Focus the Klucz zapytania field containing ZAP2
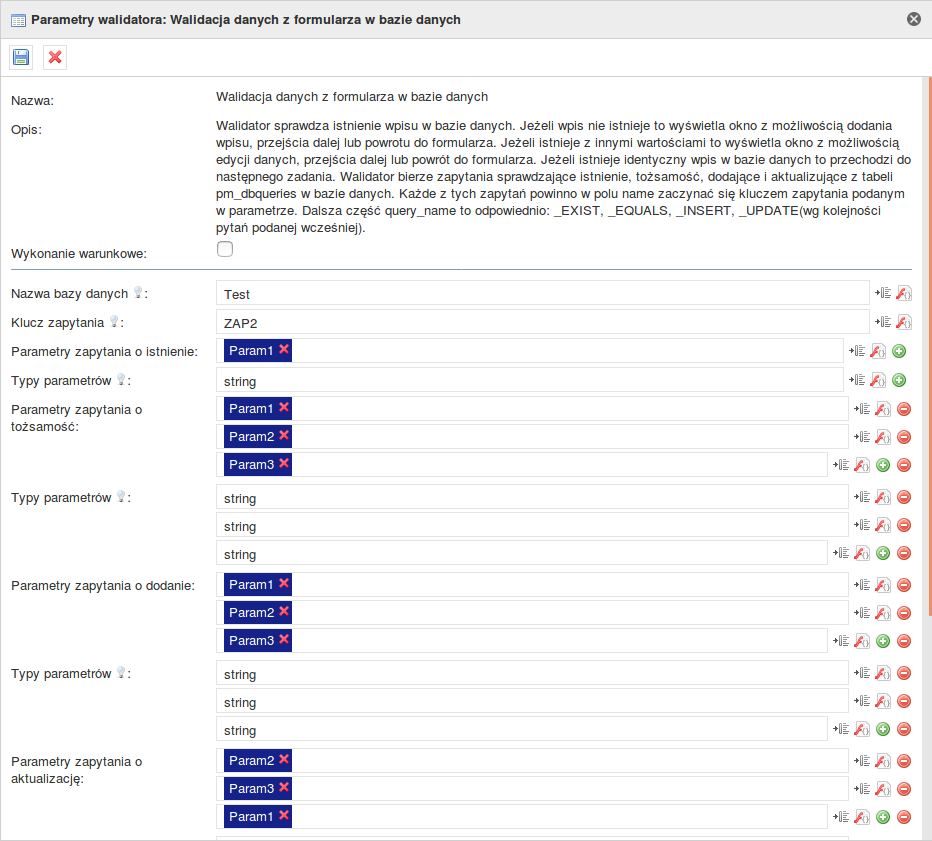This screenshot has width=932, height=841. click(542, 322)
